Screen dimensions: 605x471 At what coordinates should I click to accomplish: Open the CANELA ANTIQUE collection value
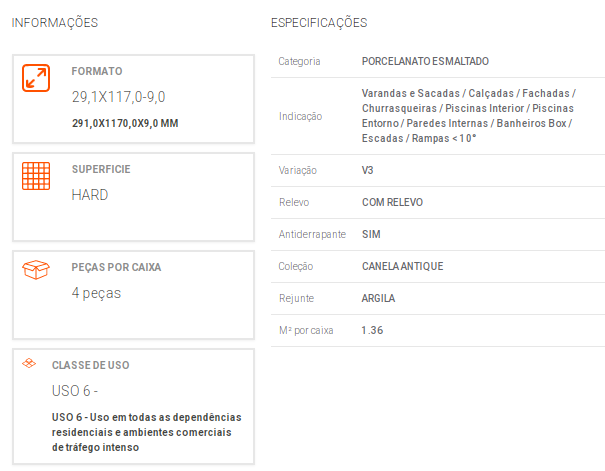[x=402, y=266]
